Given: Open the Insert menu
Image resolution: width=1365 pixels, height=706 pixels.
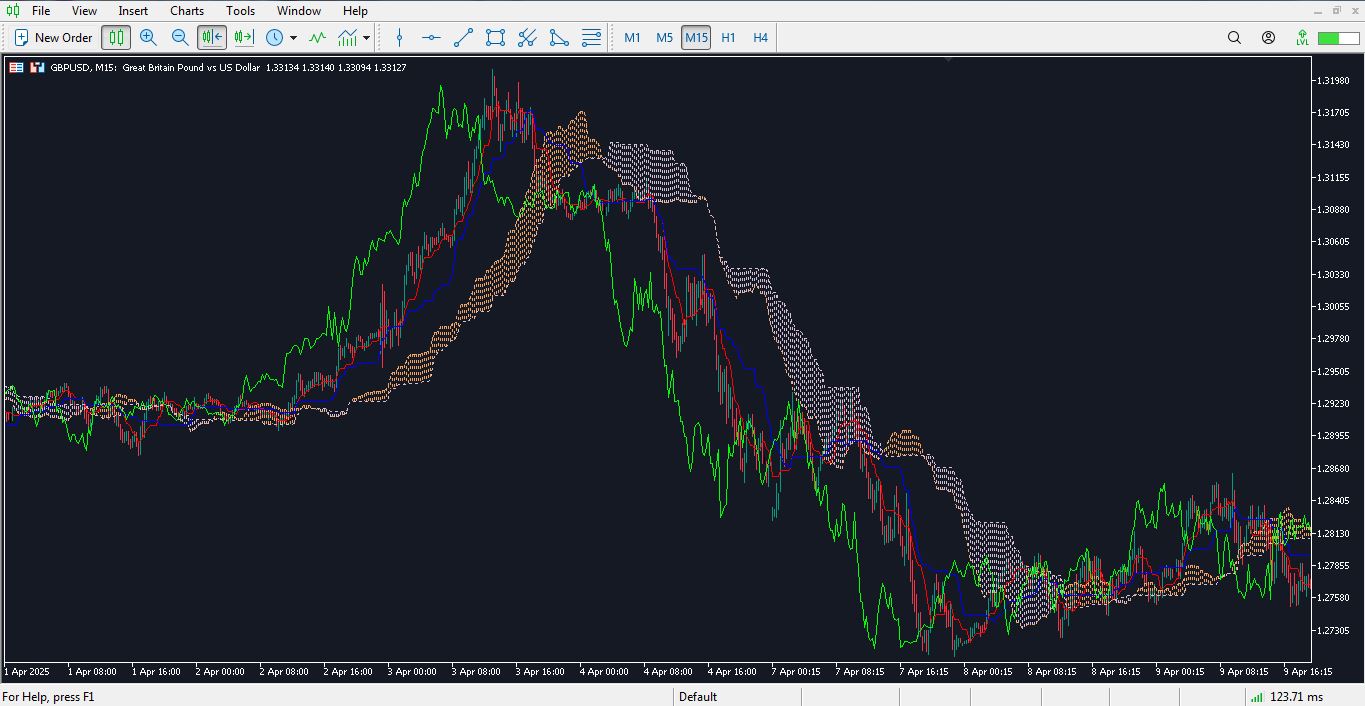Looking at the screenshot, I should pyautogui.click(x=133, y=11).
